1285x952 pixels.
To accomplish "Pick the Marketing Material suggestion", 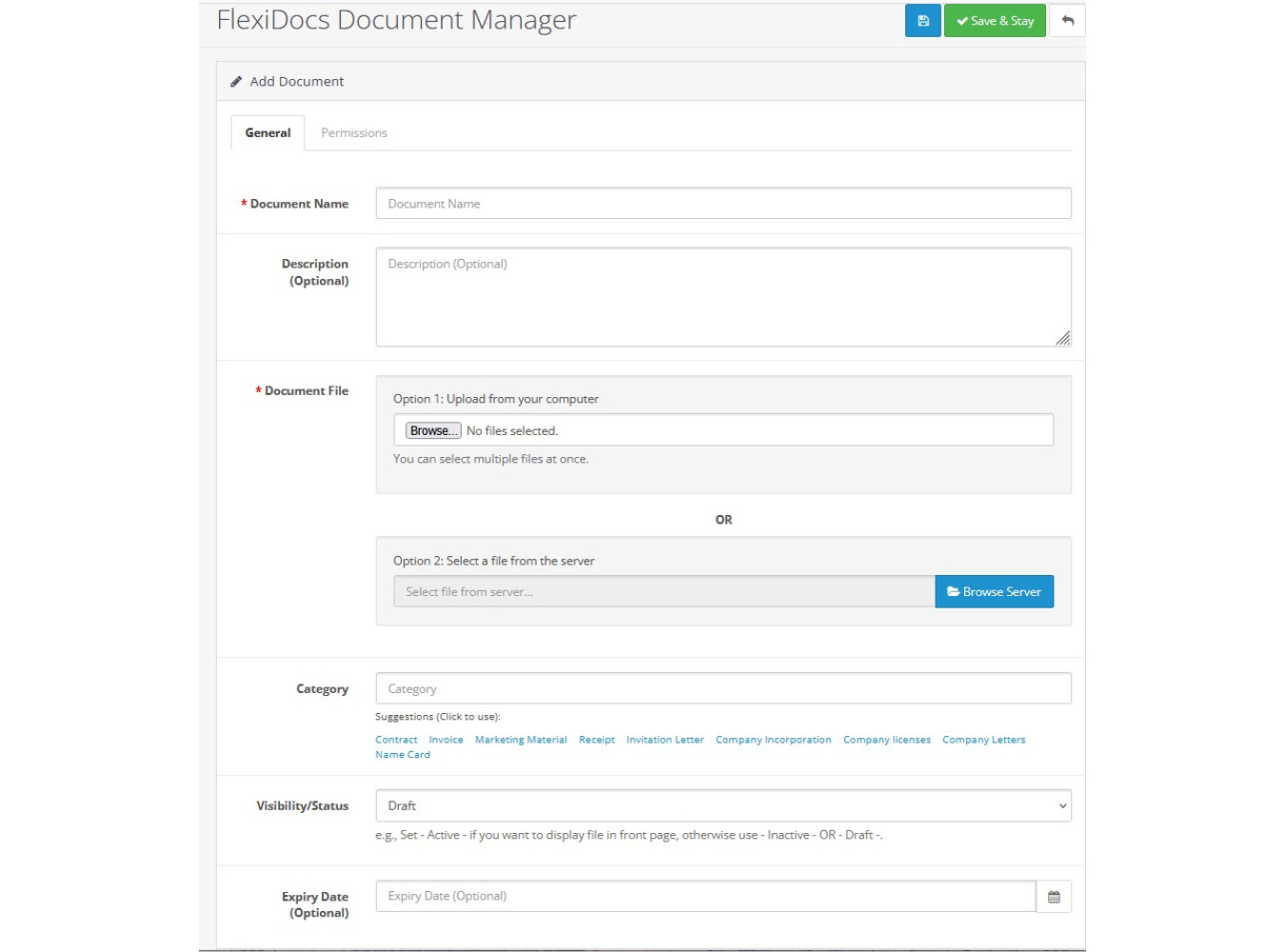I will click(x=521, y=740).
